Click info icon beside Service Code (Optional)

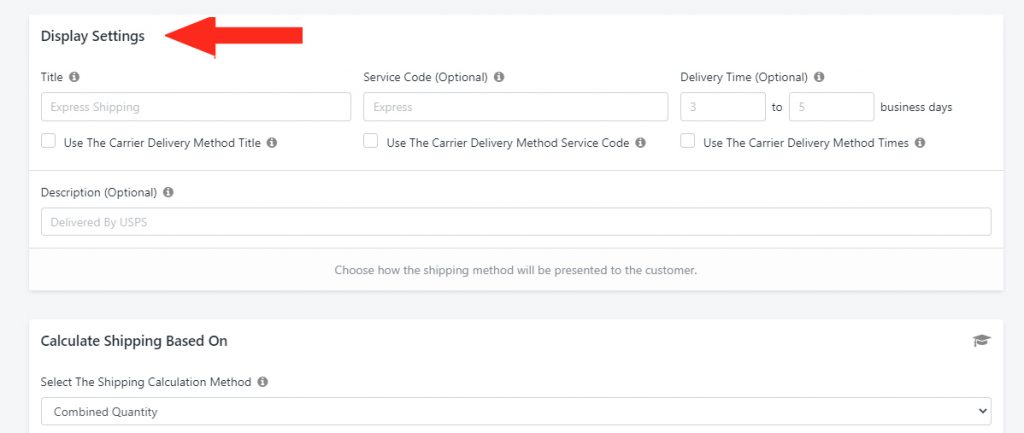499,77
